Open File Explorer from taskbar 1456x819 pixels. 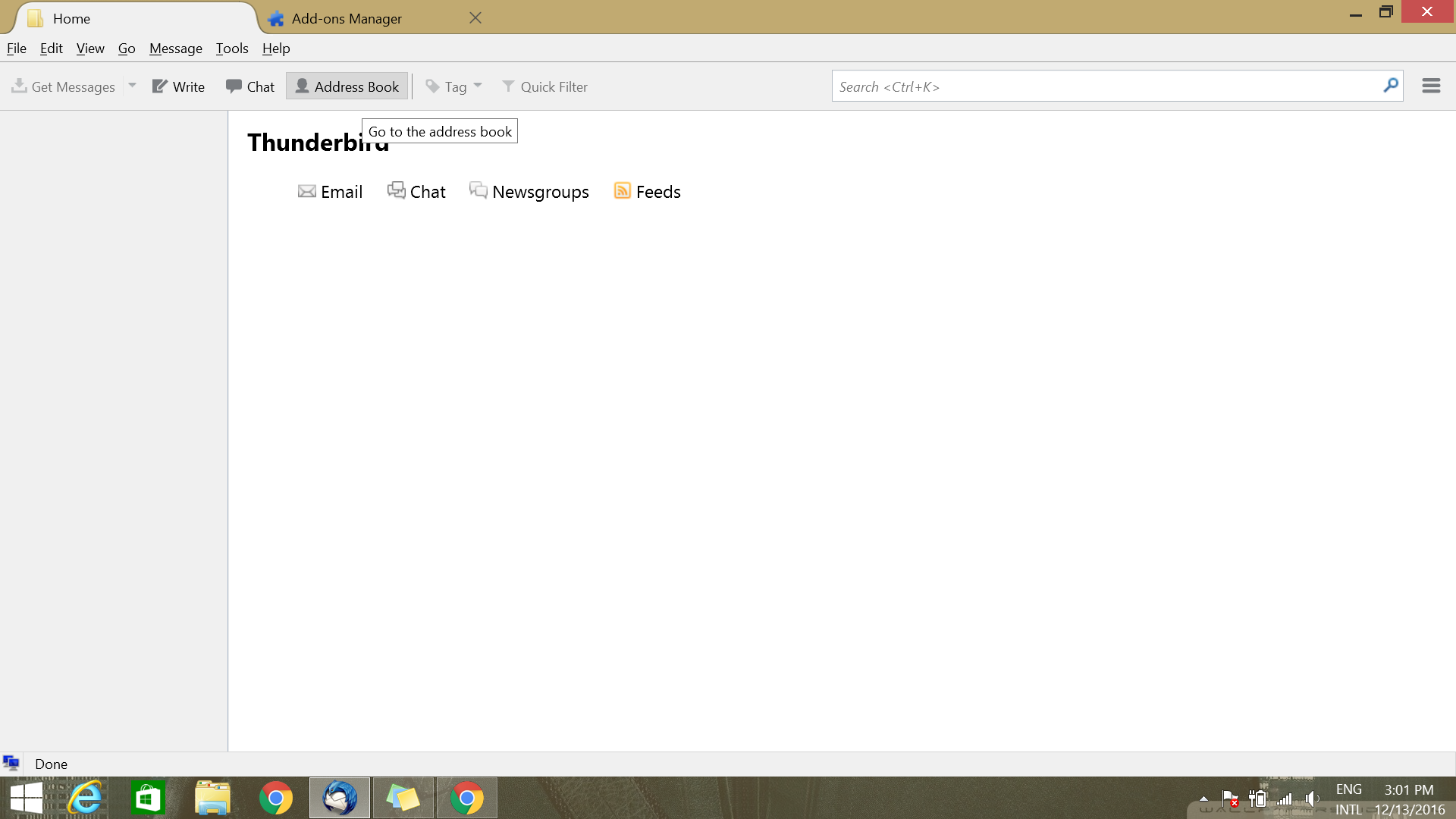coord(212,798)
